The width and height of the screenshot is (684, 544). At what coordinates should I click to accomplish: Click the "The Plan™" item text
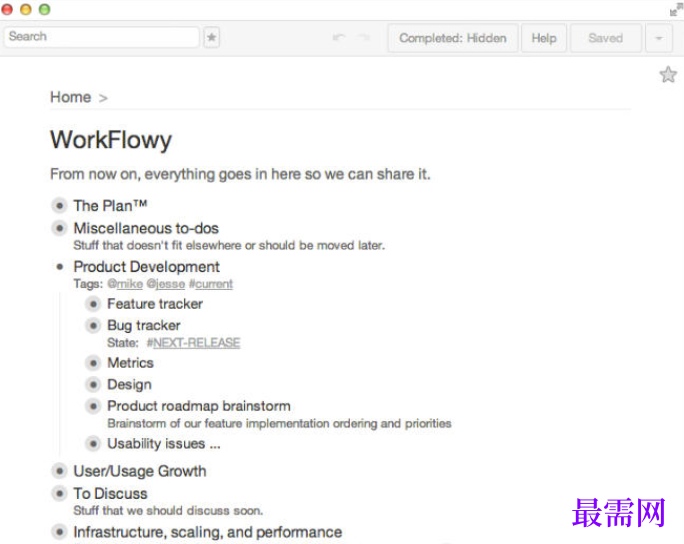pyautogui.click(x=110, y=205)
